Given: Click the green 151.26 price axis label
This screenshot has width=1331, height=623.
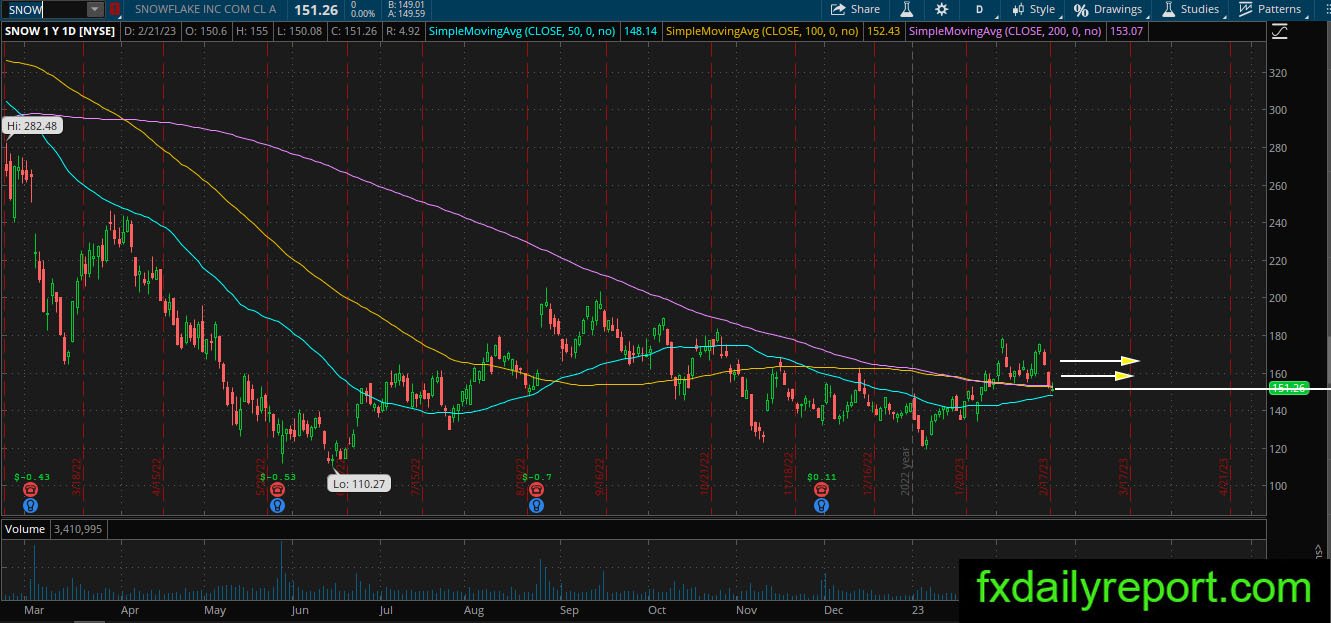Looking at the screenshot, I should (1288, 388).
